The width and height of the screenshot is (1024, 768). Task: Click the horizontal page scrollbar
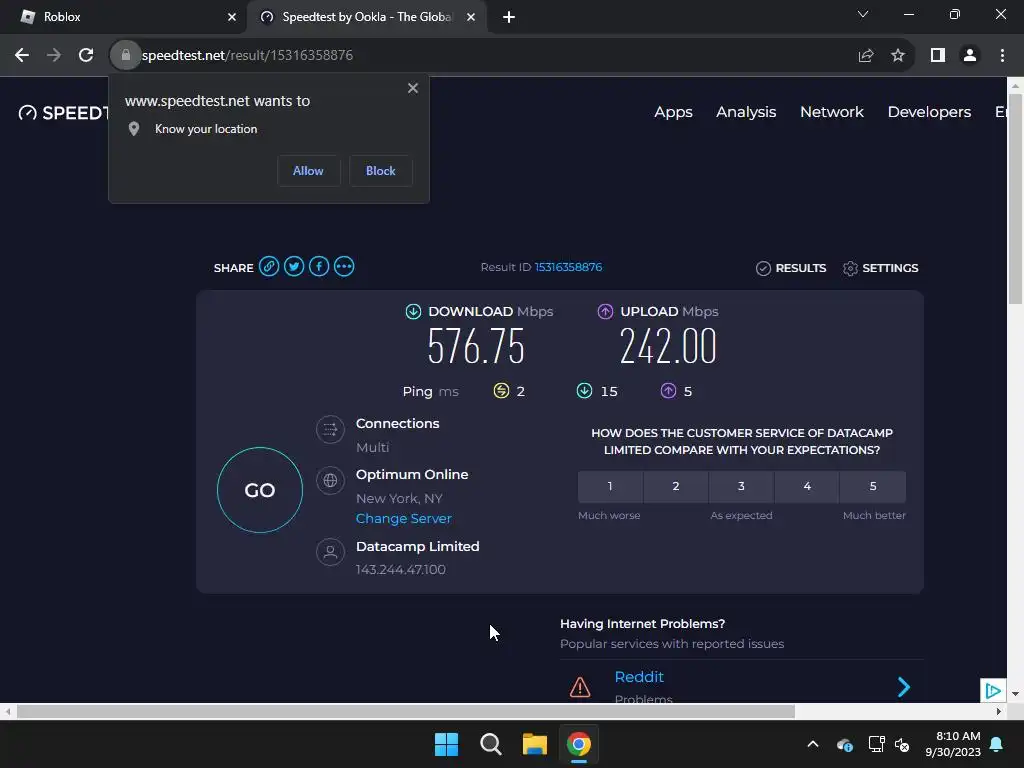(x=406, y=711)
